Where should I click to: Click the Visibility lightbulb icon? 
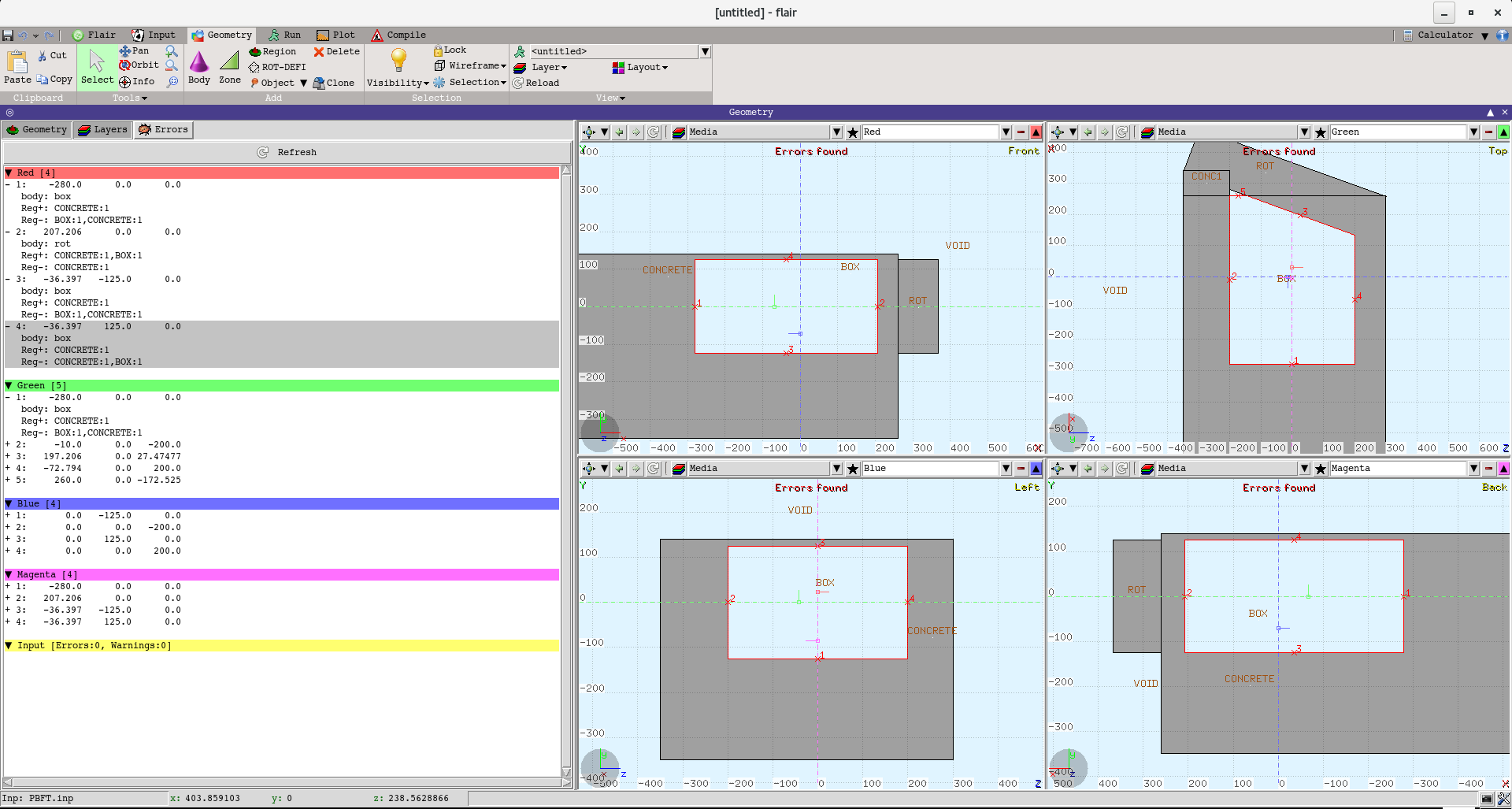pos(398,60)
